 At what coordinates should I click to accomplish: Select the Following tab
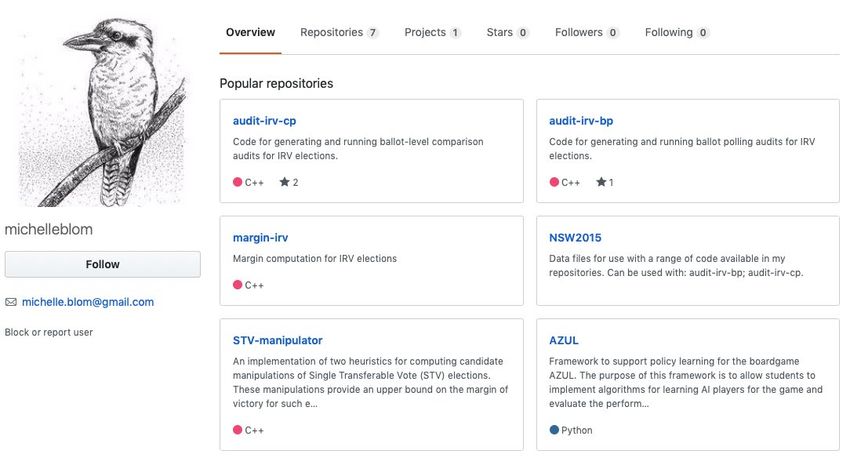(x=677, y=33)
